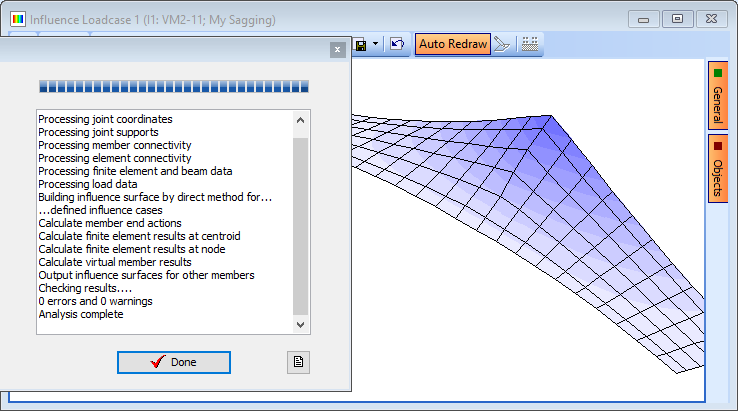Click the influence surface 3D plot
The image size is (738, 411).
pos(528,230)
